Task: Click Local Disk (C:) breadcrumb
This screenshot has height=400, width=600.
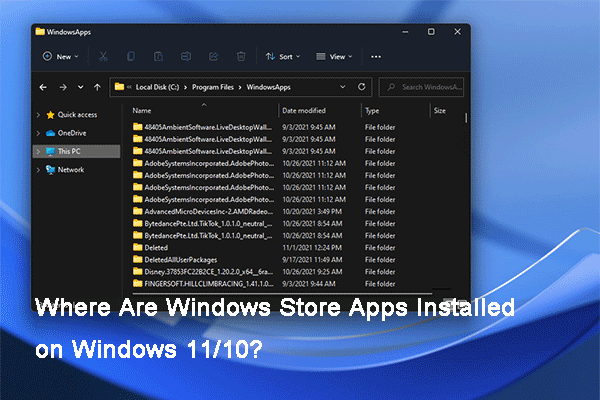Action: coord(157,87)
